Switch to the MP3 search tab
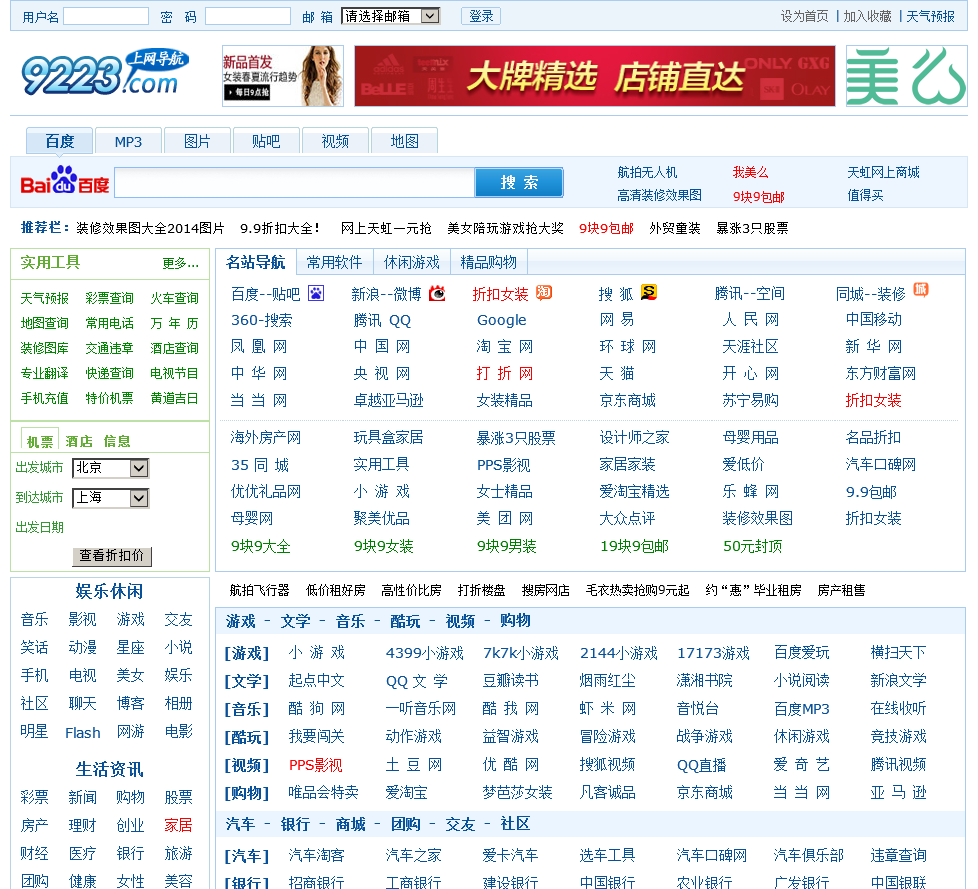This screenshot has width=978, height=889. (x=128, y=141)
